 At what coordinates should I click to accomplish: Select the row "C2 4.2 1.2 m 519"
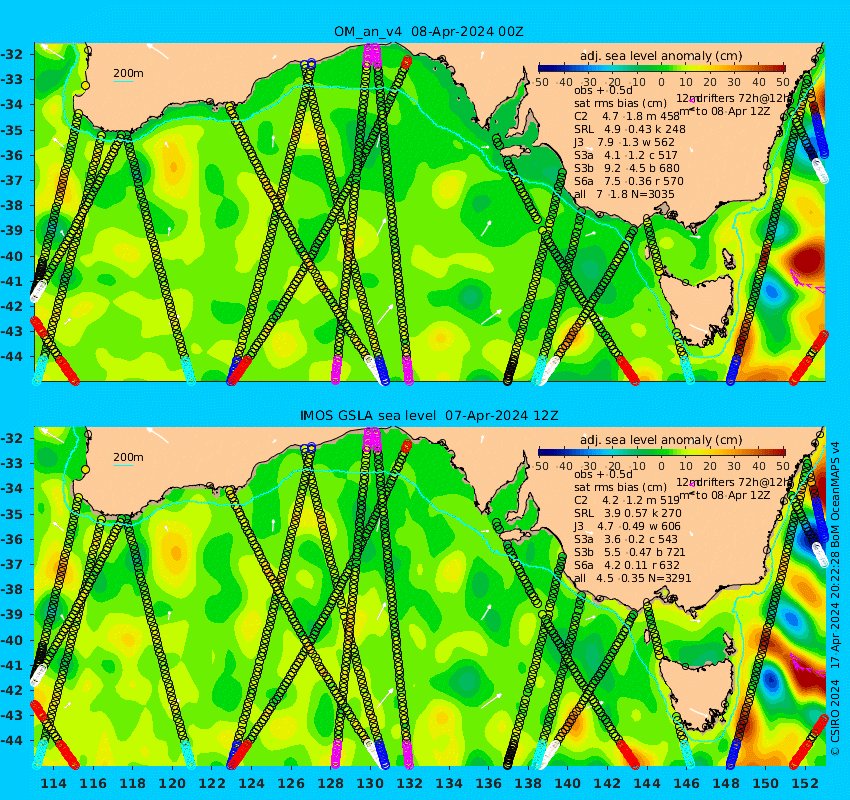(627, 500)
